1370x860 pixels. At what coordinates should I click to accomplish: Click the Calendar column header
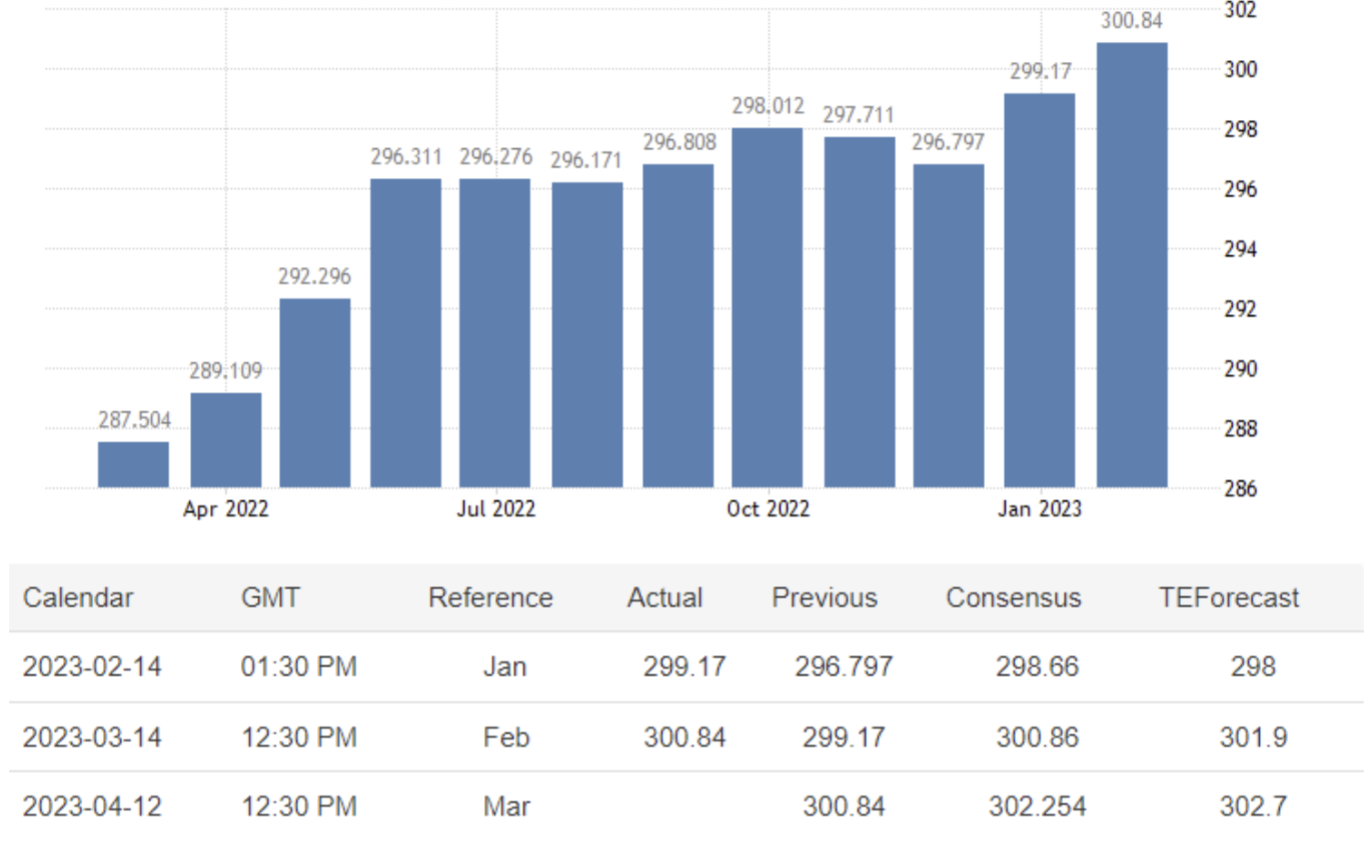coord(78,598)
